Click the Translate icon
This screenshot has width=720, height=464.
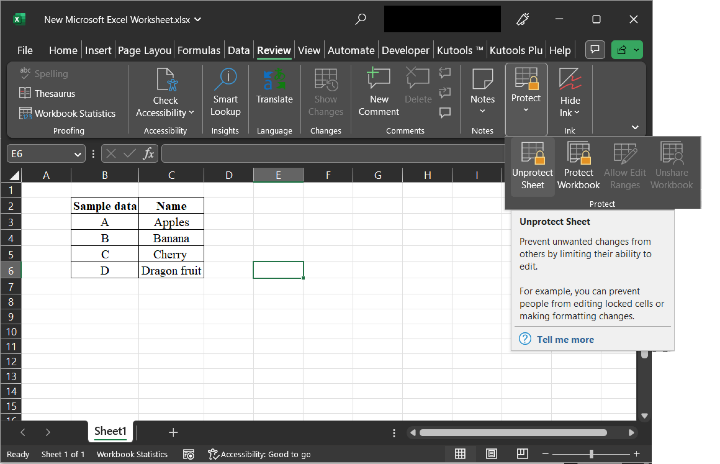(274, 88)
